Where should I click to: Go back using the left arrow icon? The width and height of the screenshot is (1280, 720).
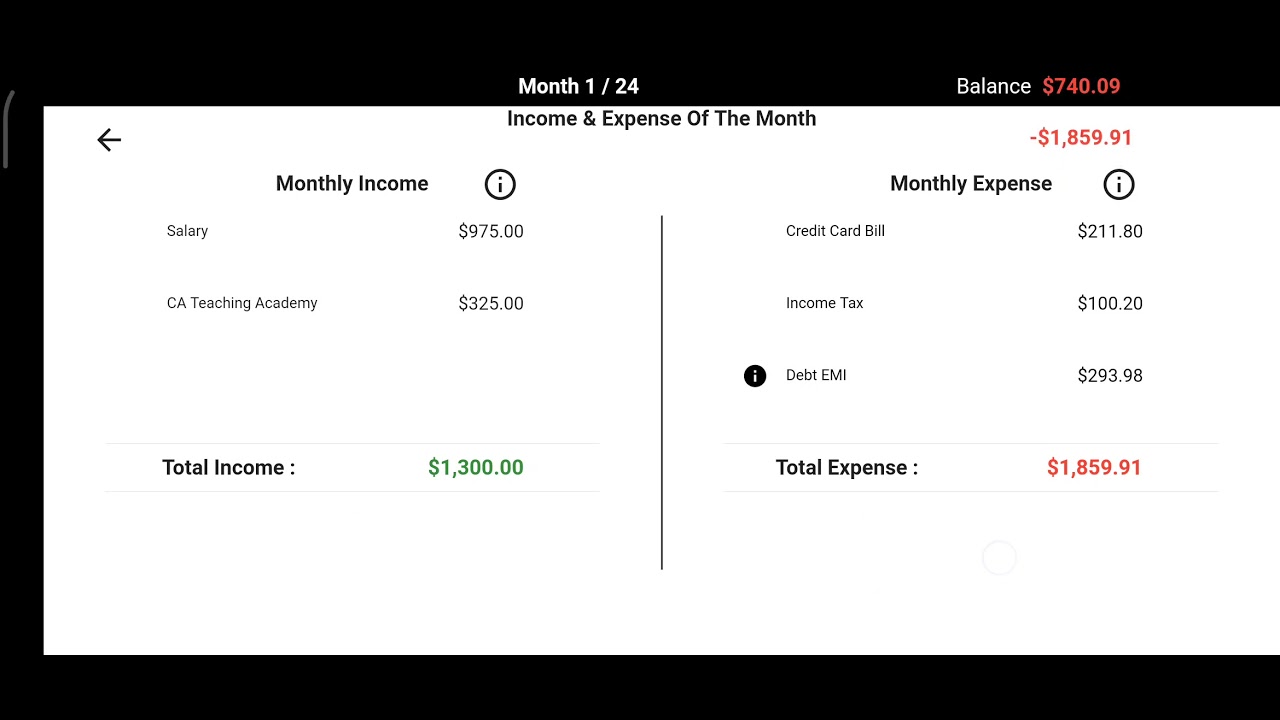click(x=109, y=140)
